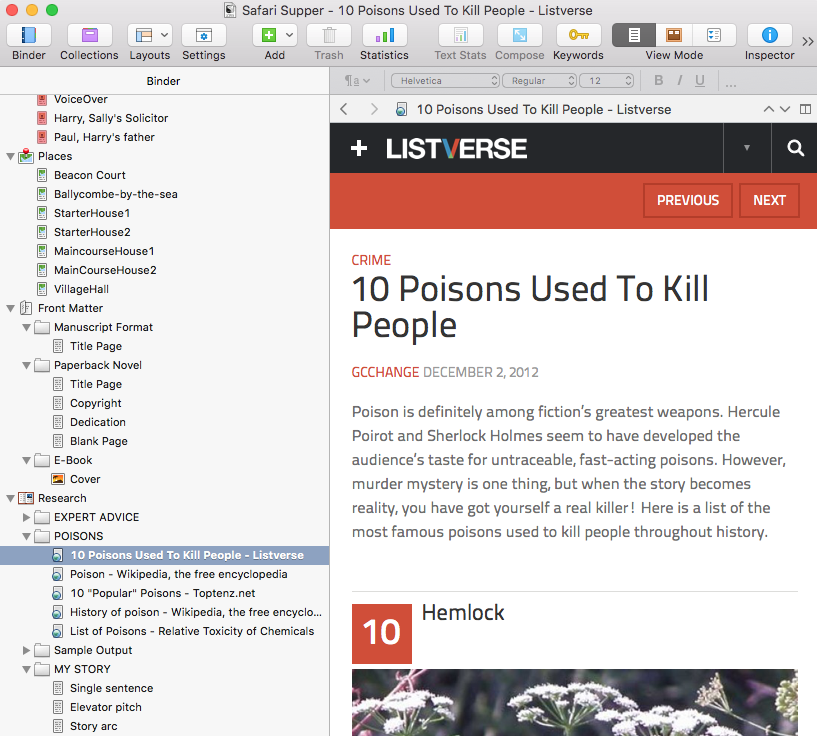Open the Helvetica font family dropdown
The height and width of the screenshot is (736, 817).
click(x=445, y=81)
